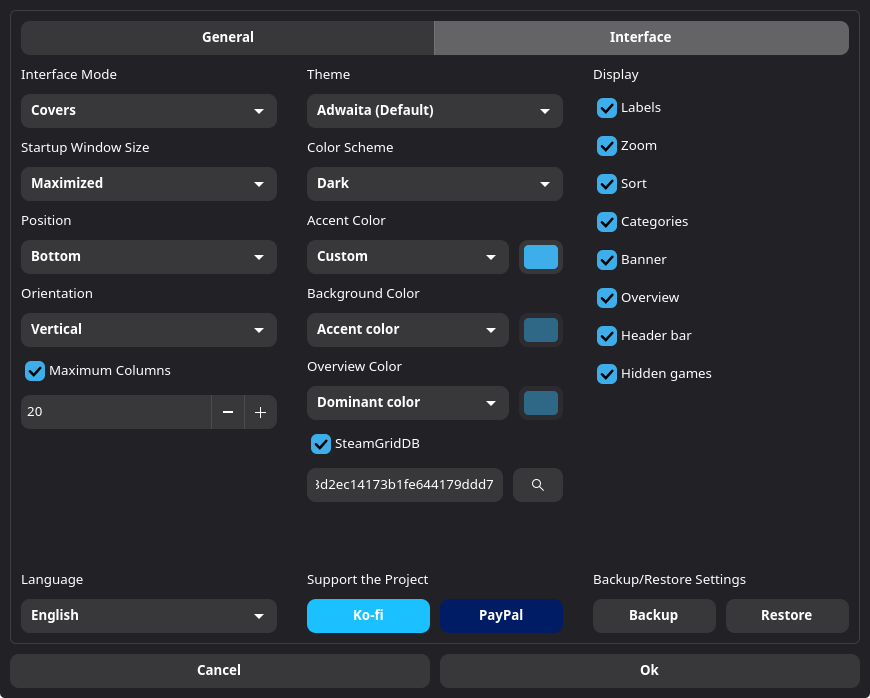Uncheck the Zoom display option
The height and width of the screenshot is (698, 870).
[606, 146]
